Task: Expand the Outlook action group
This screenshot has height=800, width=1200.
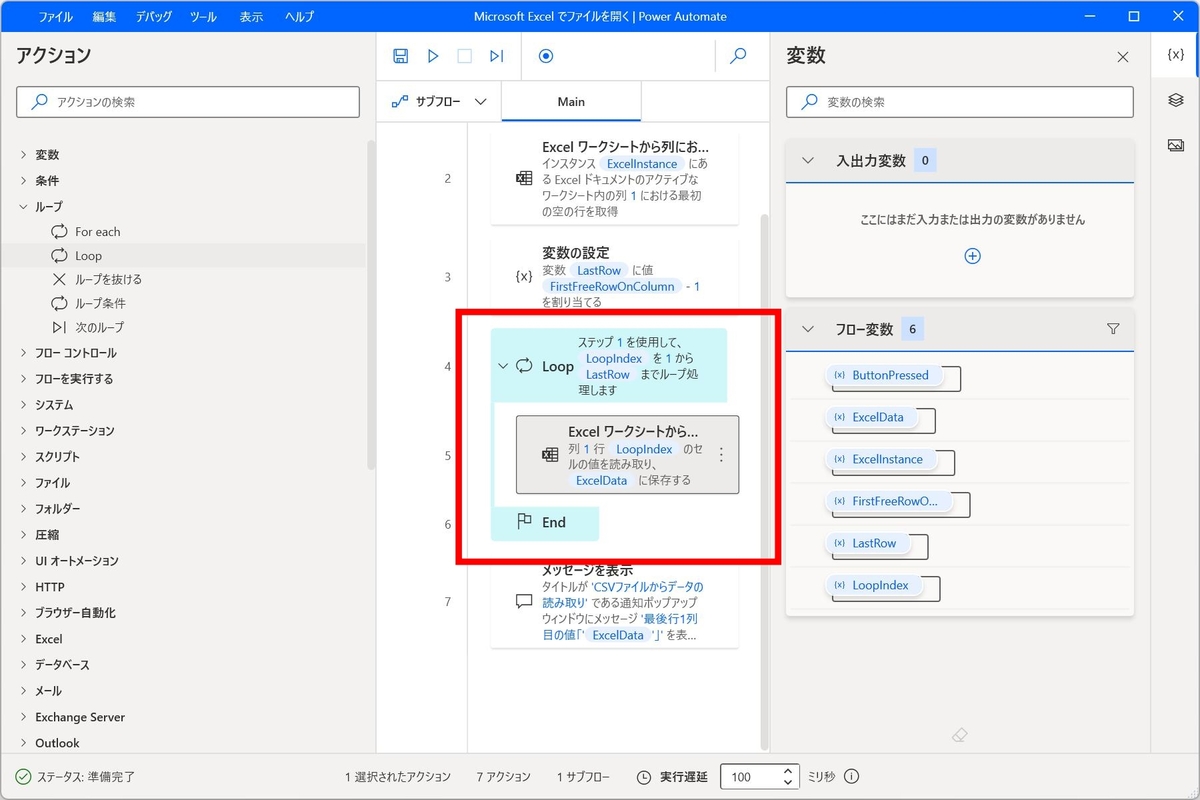Action: tap(24, 743)
